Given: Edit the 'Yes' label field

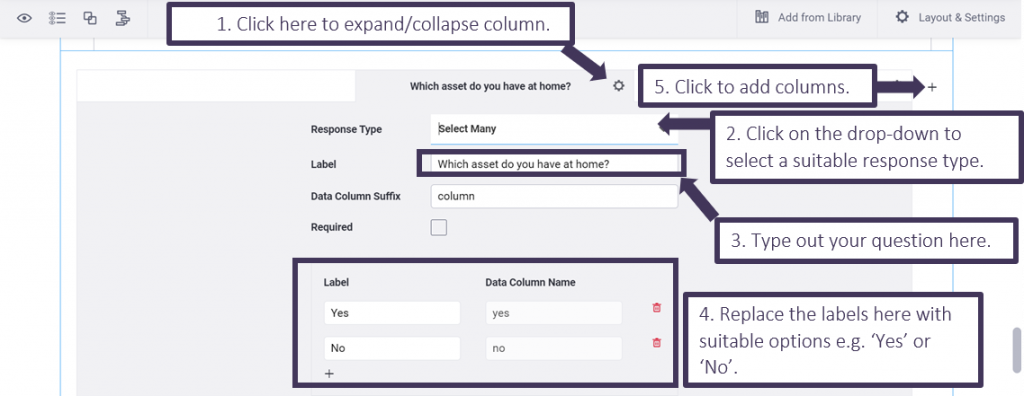Looking at the screenshot, I should pyautogui.click(x=392, y=313).
